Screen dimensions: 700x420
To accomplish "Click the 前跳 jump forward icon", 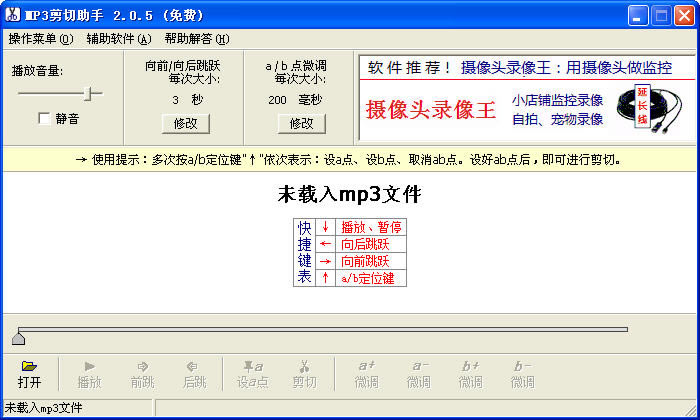I will coord(142,367).
